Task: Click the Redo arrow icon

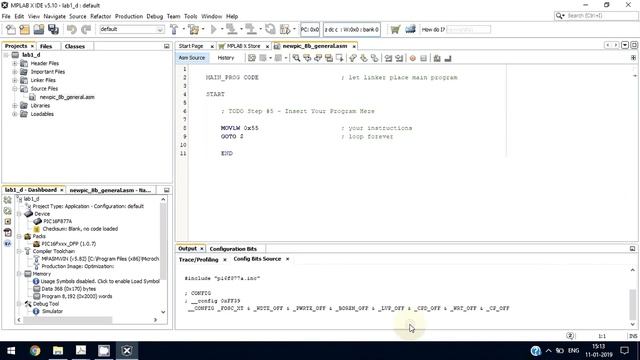Action: pos(86,29)
